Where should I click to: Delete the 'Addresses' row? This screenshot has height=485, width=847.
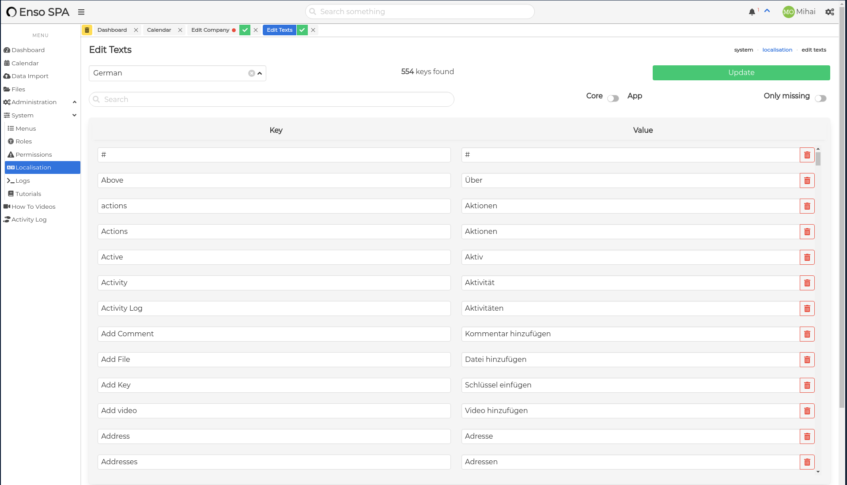(807, 462)
